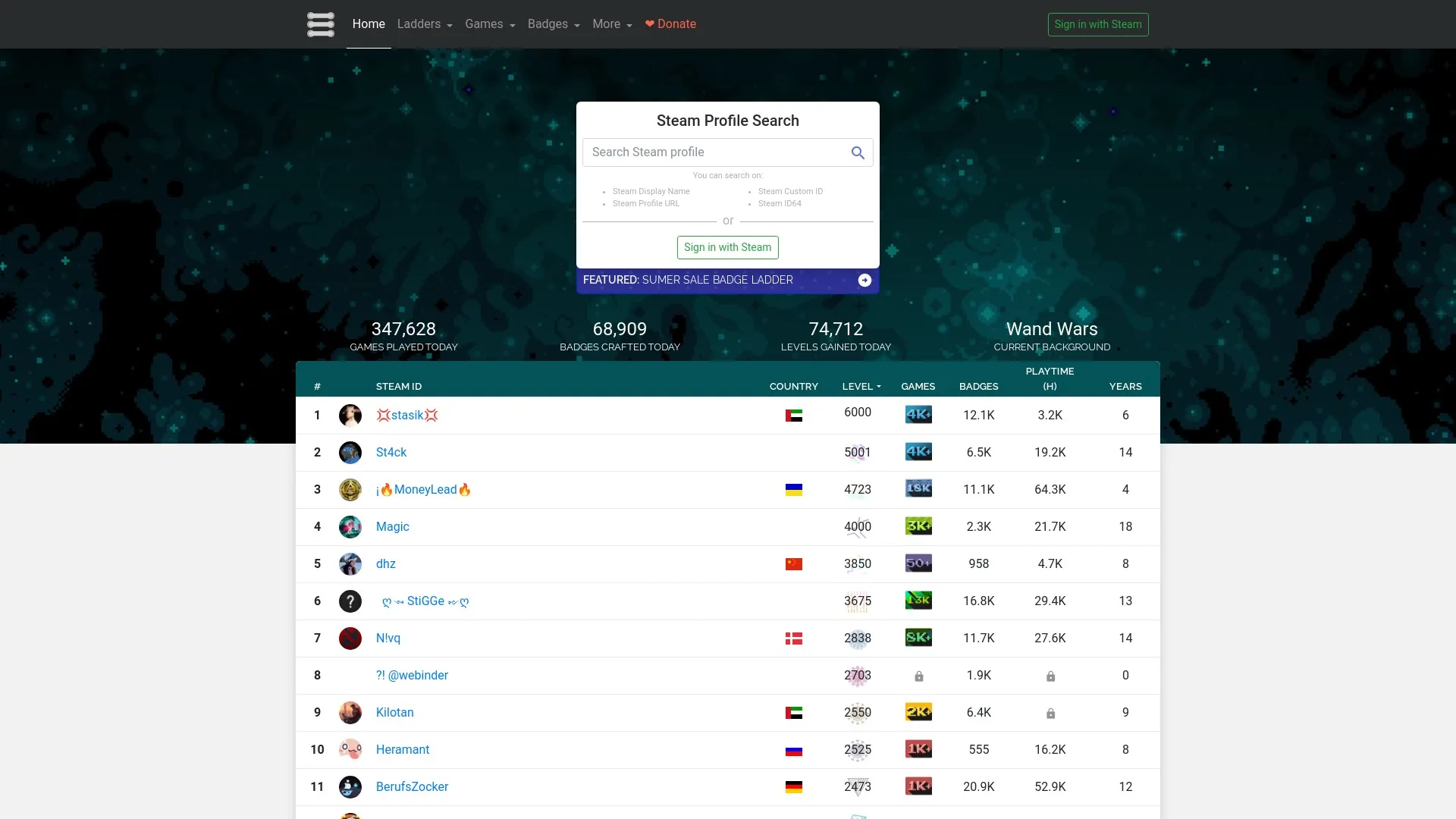Click the lock icon in webinder's playtime column
Screen dimensions: 1456x819
pyautogui.click(x=1050, y=676)
